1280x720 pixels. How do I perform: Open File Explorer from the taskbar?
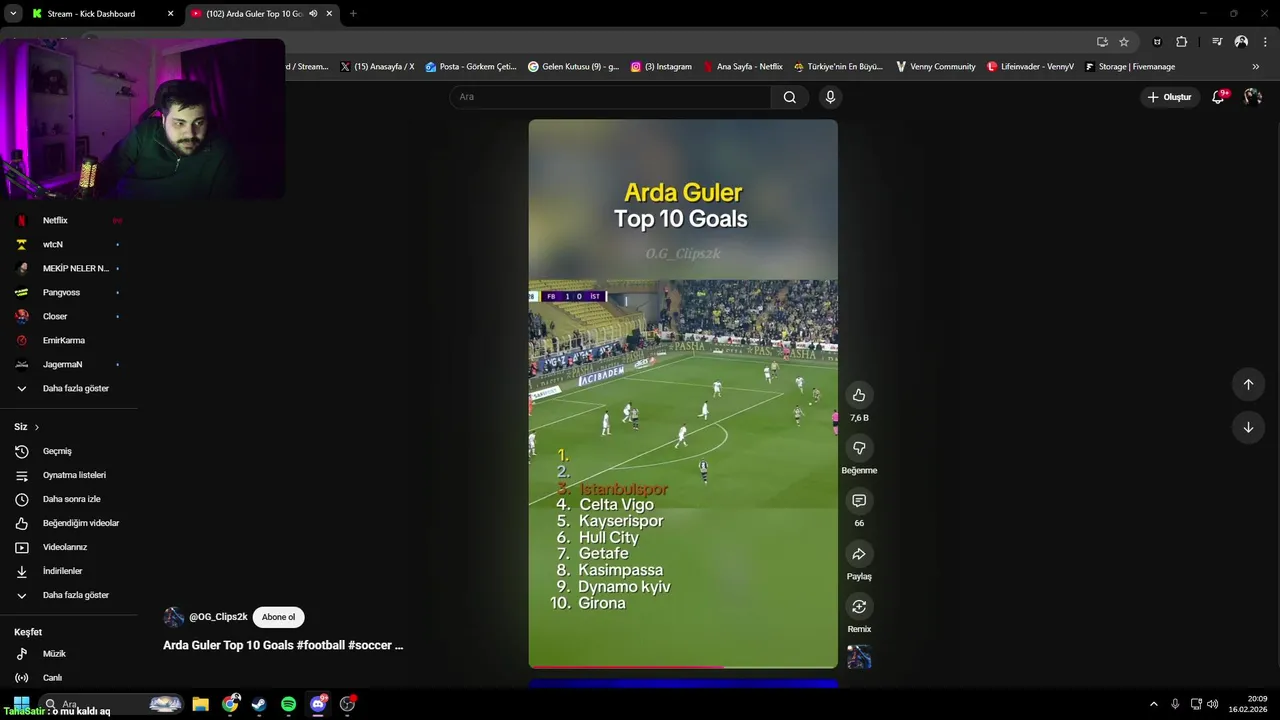pos(201,704)
